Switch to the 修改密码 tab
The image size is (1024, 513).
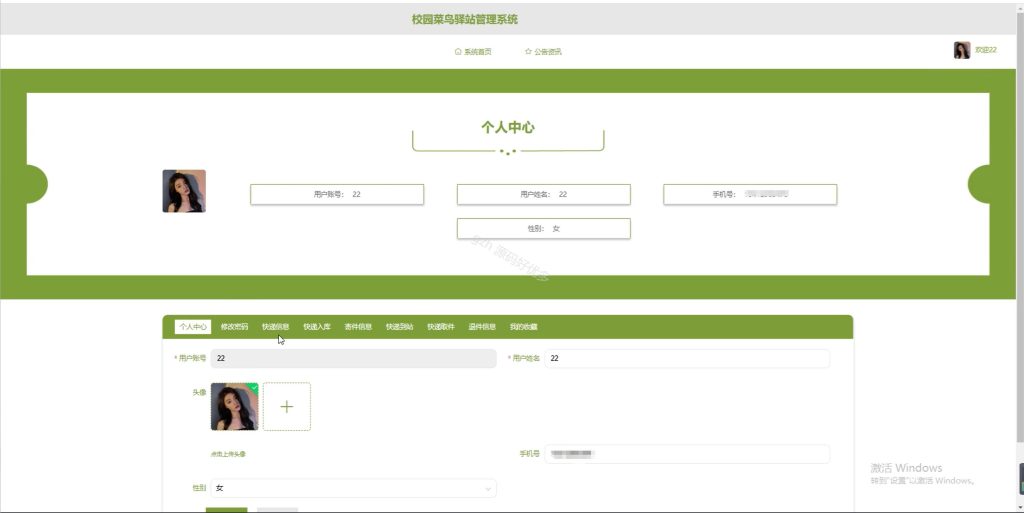click(234, 327)
